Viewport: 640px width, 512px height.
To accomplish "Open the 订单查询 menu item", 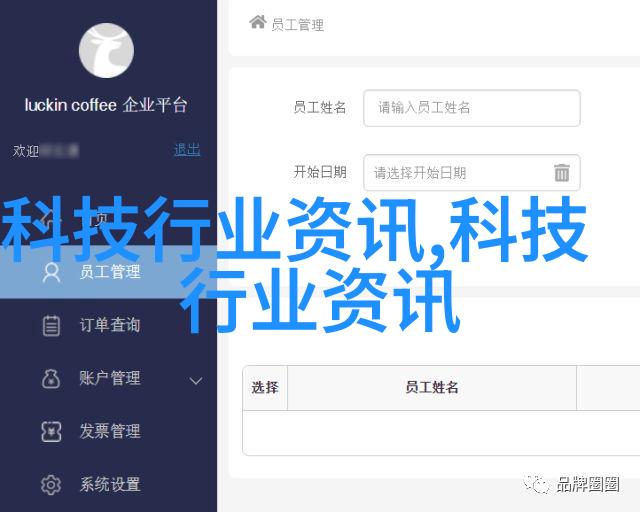I will point(109,325).
